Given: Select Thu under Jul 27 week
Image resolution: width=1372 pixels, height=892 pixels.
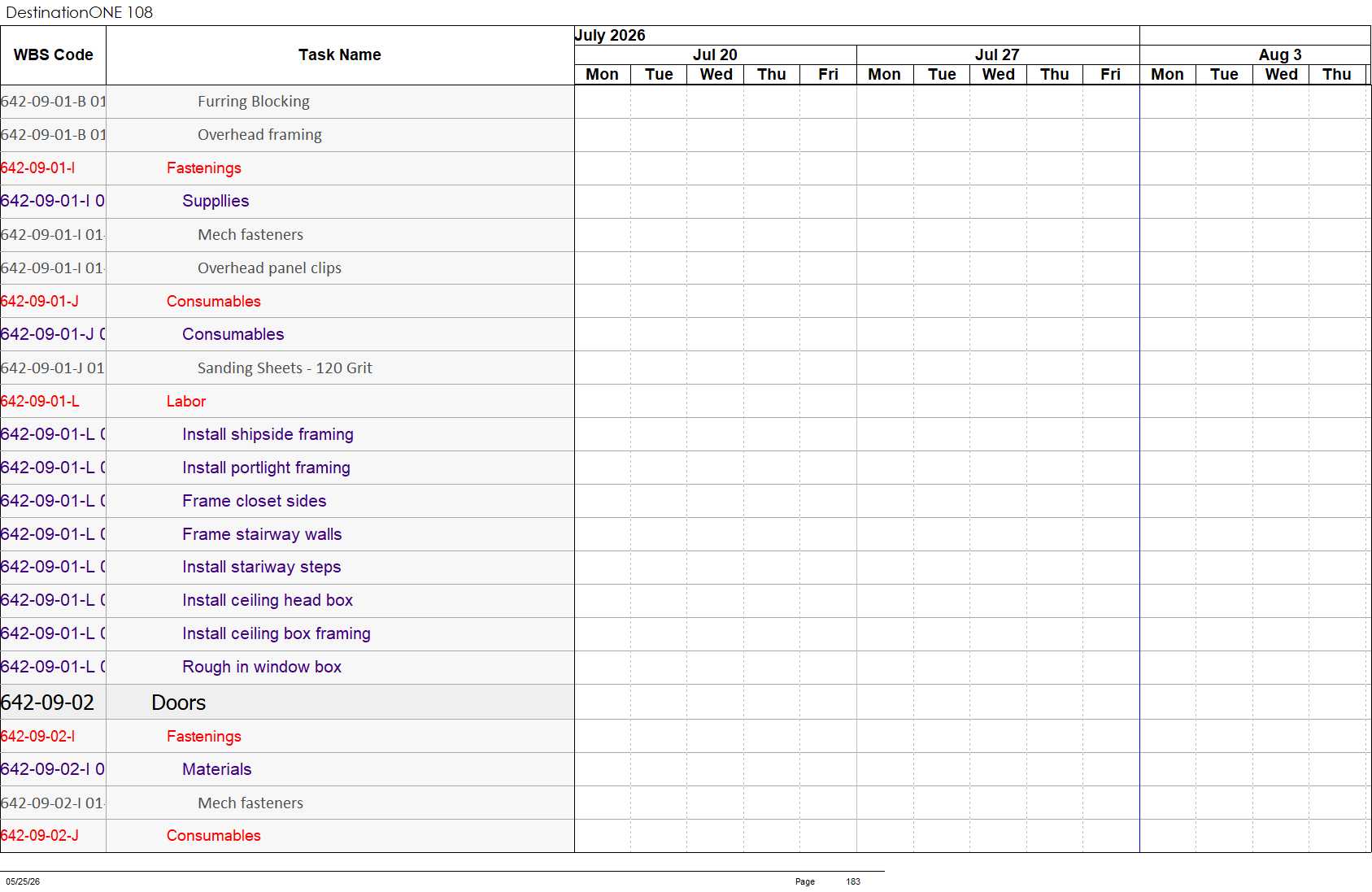Looking at the screenshot, I should (x=1055, y=75).
